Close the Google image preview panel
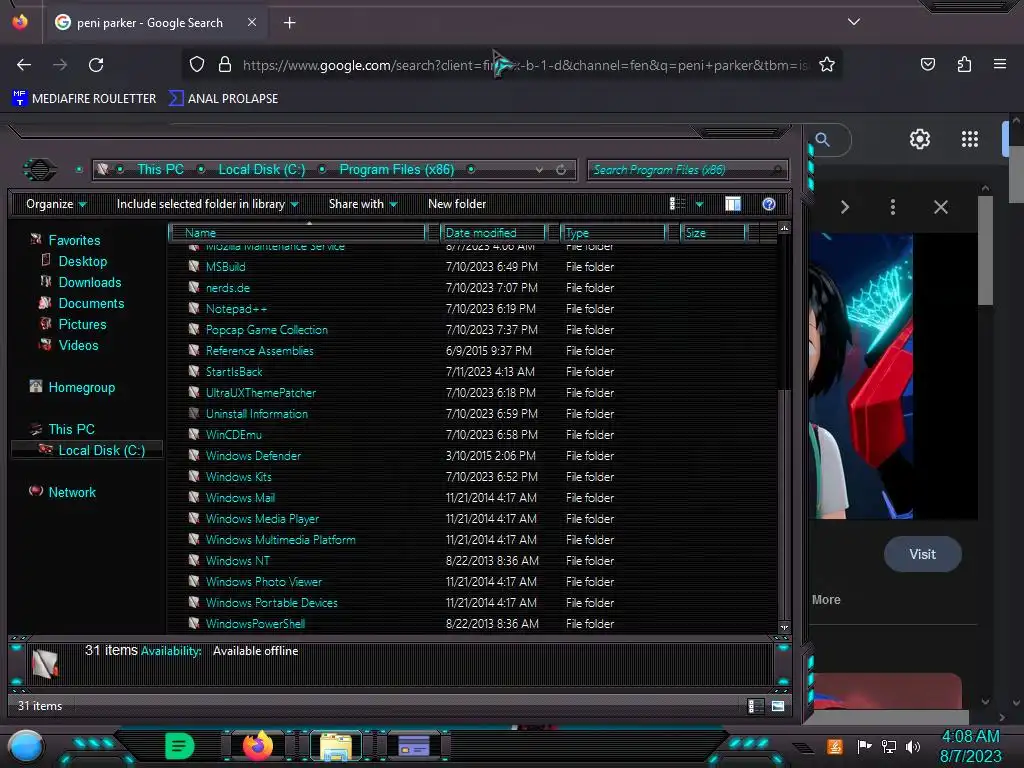This screenshot has width=1024, height=768. click(x=940, y=207)
